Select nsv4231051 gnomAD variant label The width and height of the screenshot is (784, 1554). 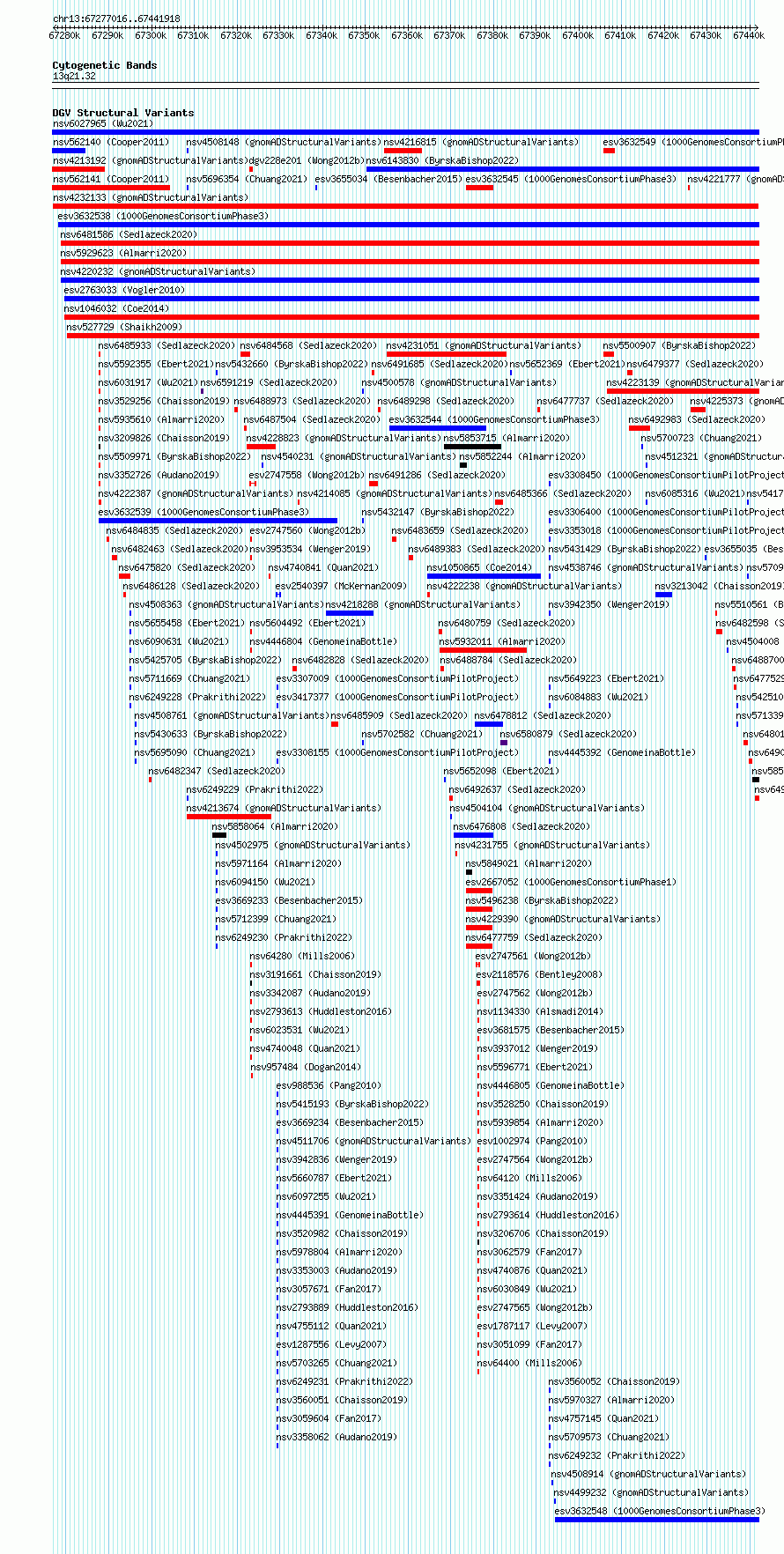484,345
